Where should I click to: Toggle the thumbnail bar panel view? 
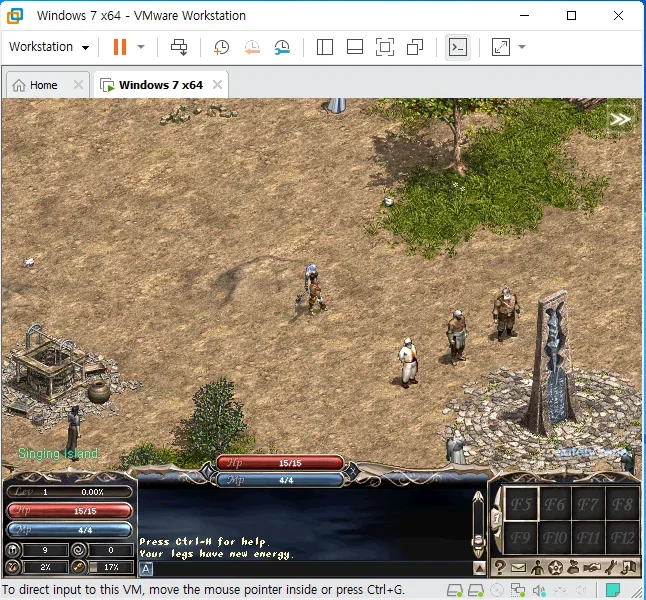355,47
